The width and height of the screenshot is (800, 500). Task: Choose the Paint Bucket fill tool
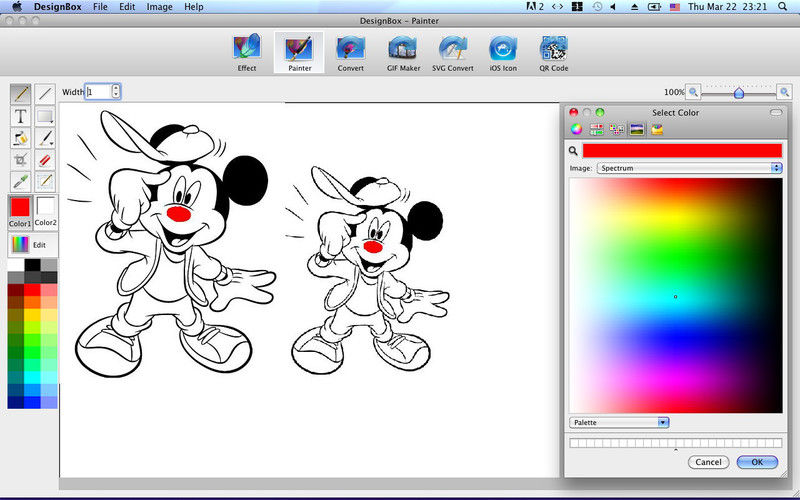click(x=20, y=138)
